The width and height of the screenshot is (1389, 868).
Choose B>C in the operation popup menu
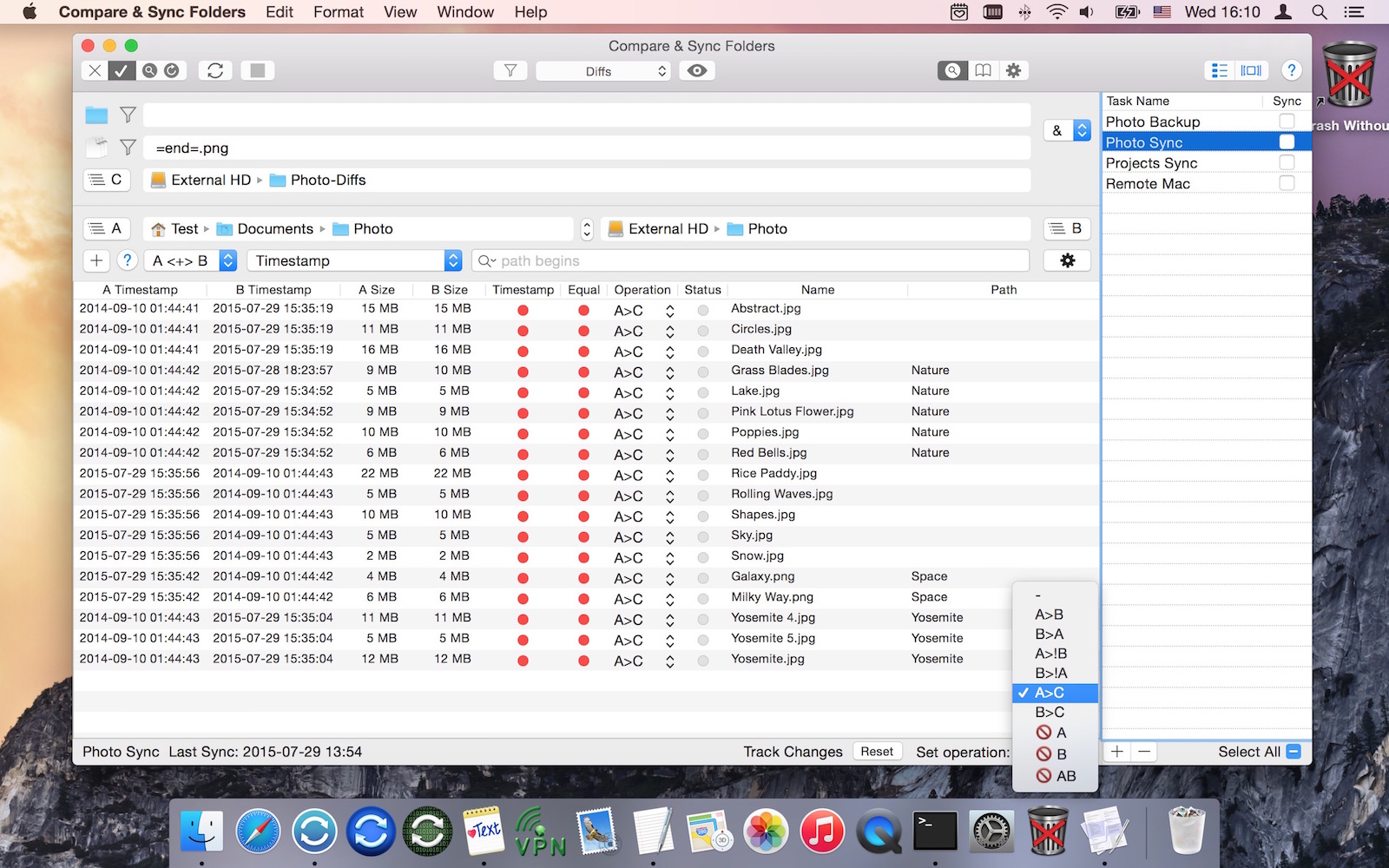pos(1050,713)
